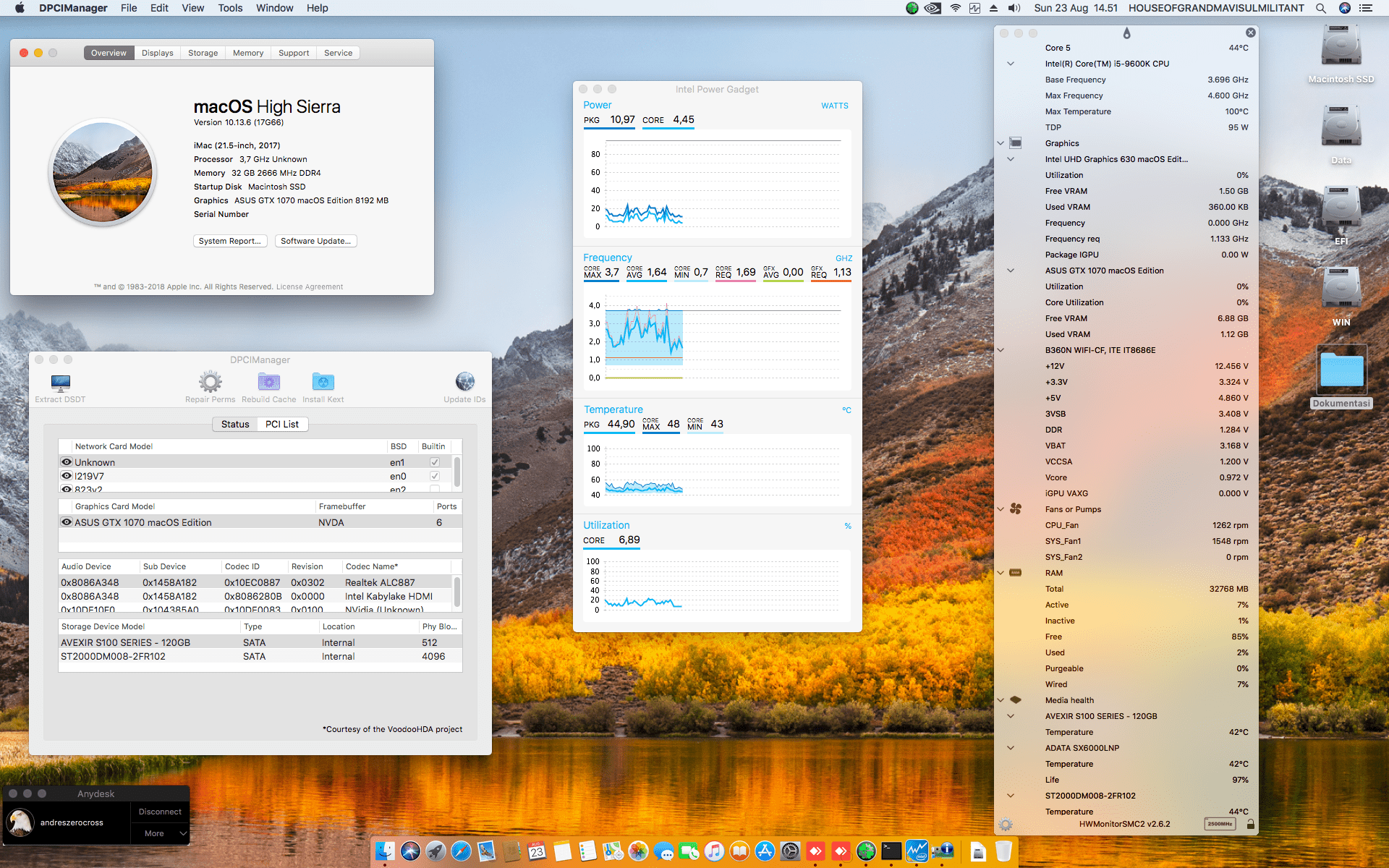
Task: Select the Extract DSDT tool in DPCIManager
Action: pyautogui.click(x=60, y=383)
